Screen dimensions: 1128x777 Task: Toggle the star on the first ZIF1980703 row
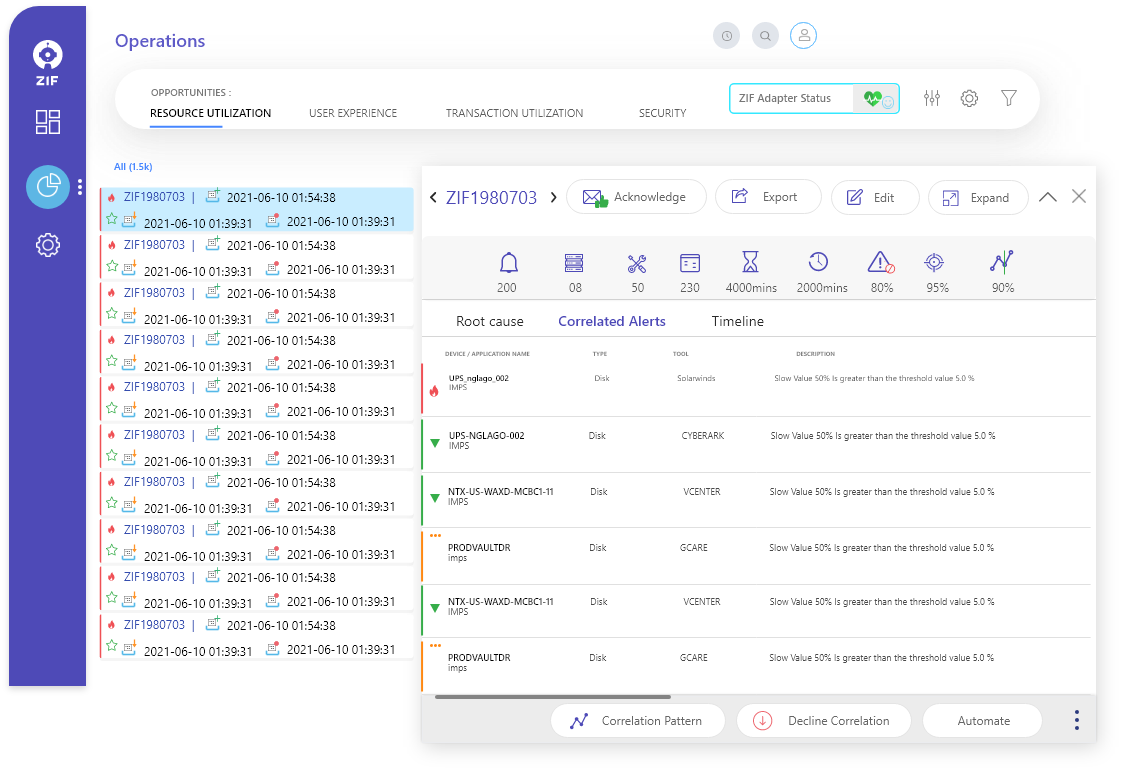point(112,218)
